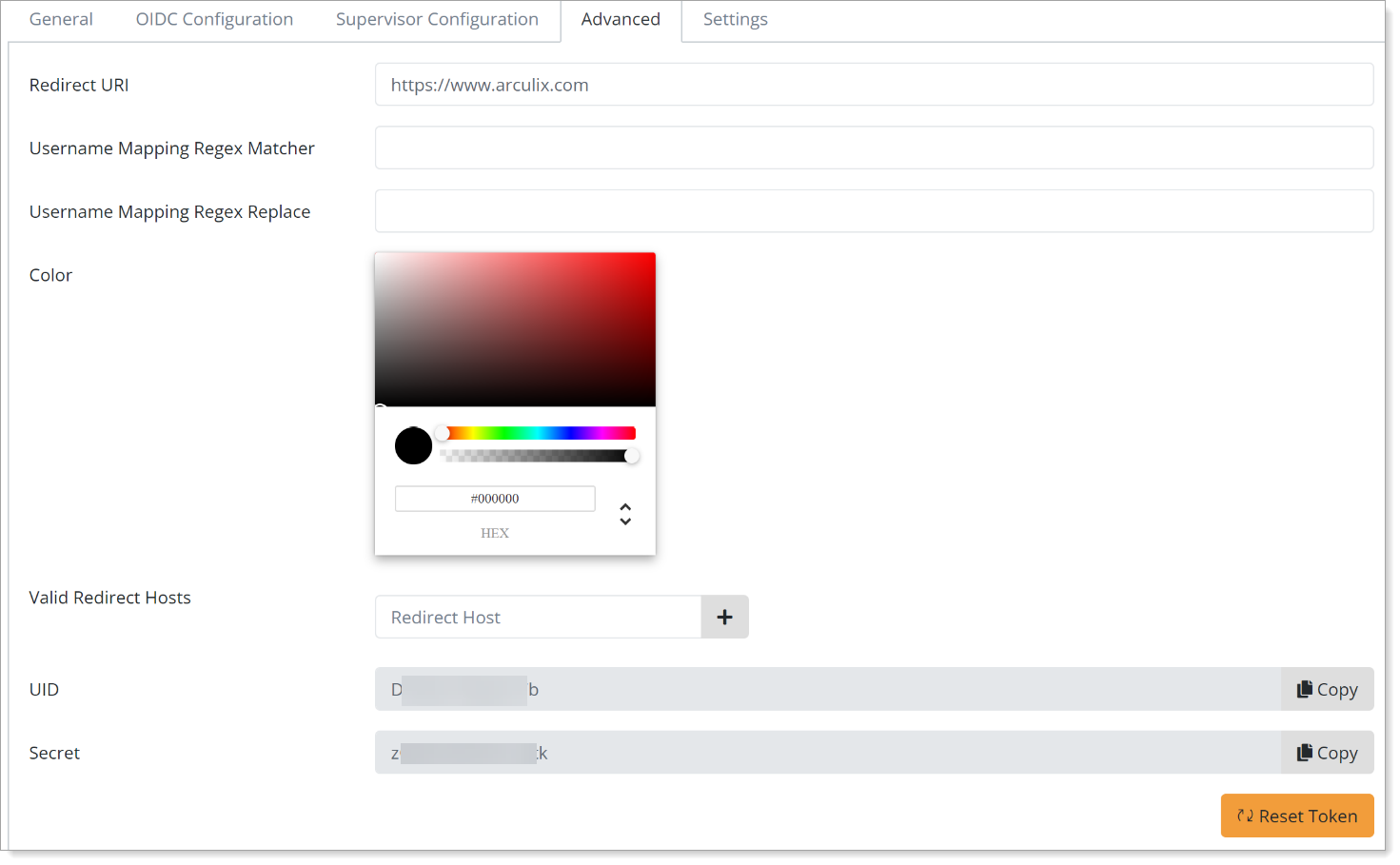
Task: Click the Valid Redirect Hosts label
Action: pos(109,598)
